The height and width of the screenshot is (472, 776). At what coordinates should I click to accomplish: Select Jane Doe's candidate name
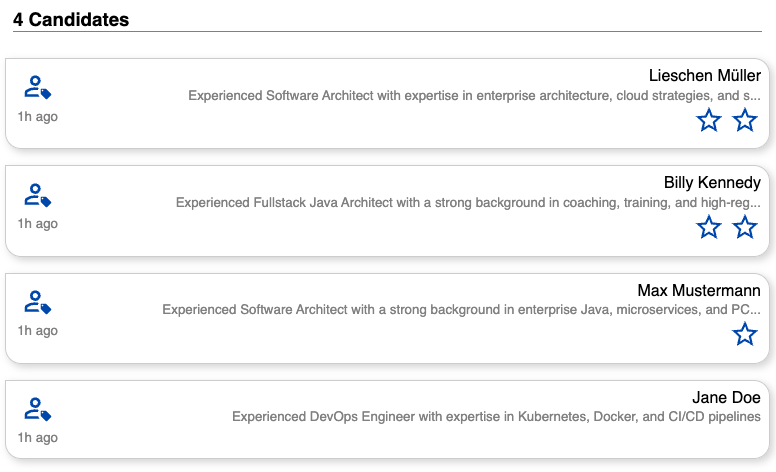[x=726, y=398]
